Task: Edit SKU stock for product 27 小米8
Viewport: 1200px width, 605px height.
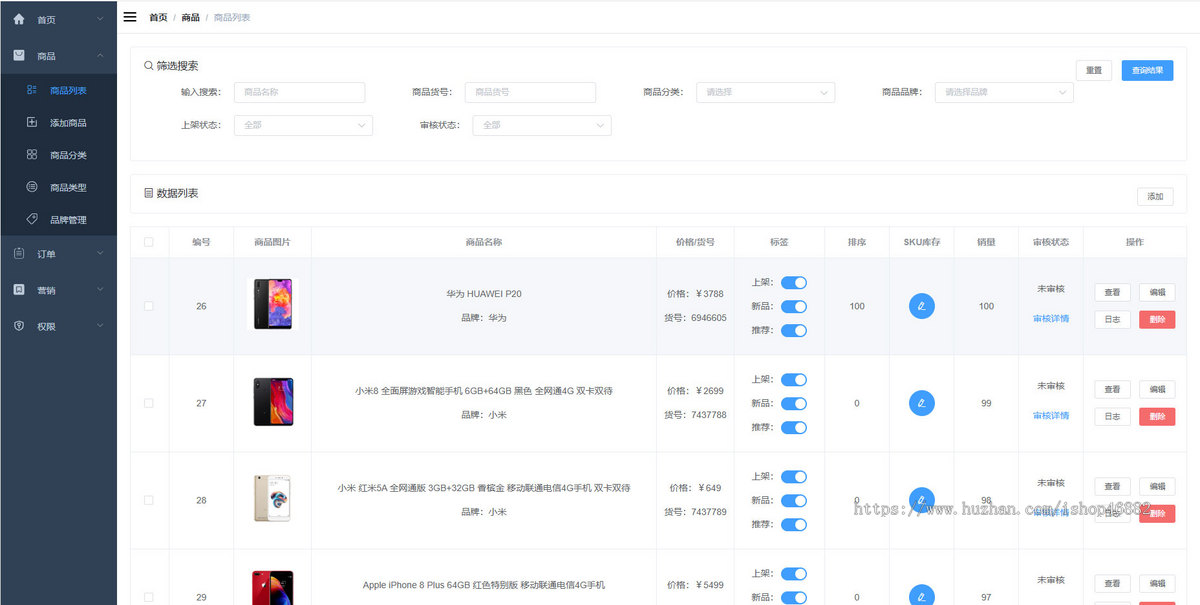Action: click(x=921, y=403)
